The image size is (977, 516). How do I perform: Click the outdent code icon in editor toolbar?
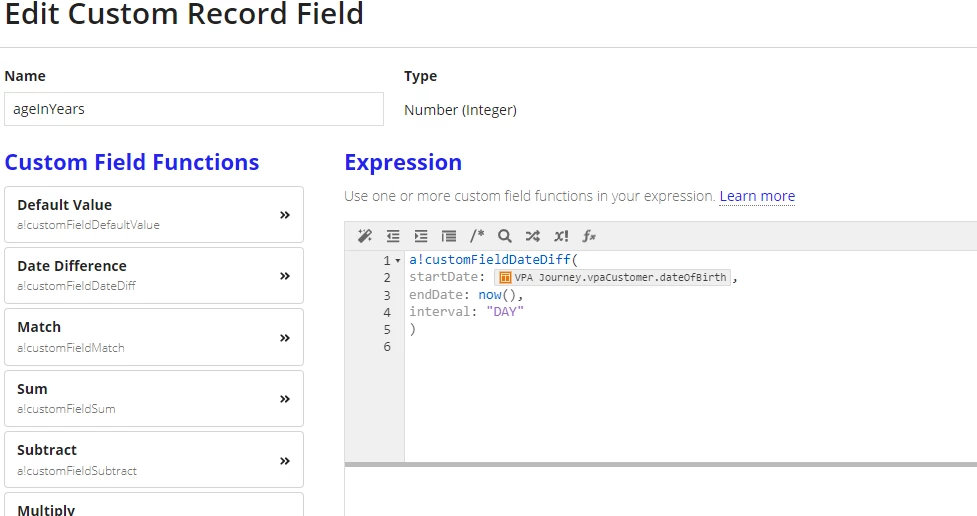(393, 236)
